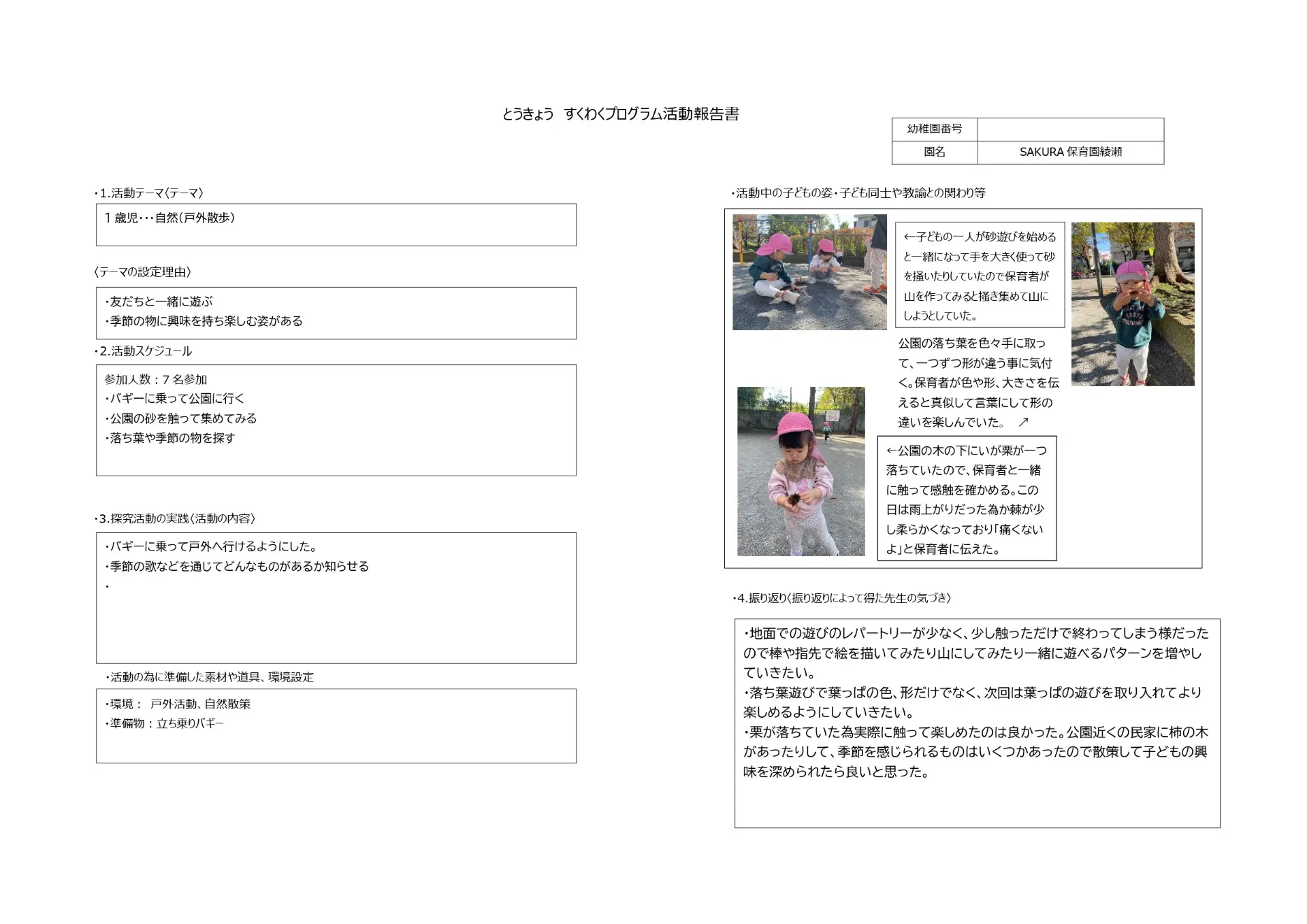Click the 幼稚園番号 empty input cell
The height and width of the screenshot is (924, 1307).
click(x=1070, y=129)
